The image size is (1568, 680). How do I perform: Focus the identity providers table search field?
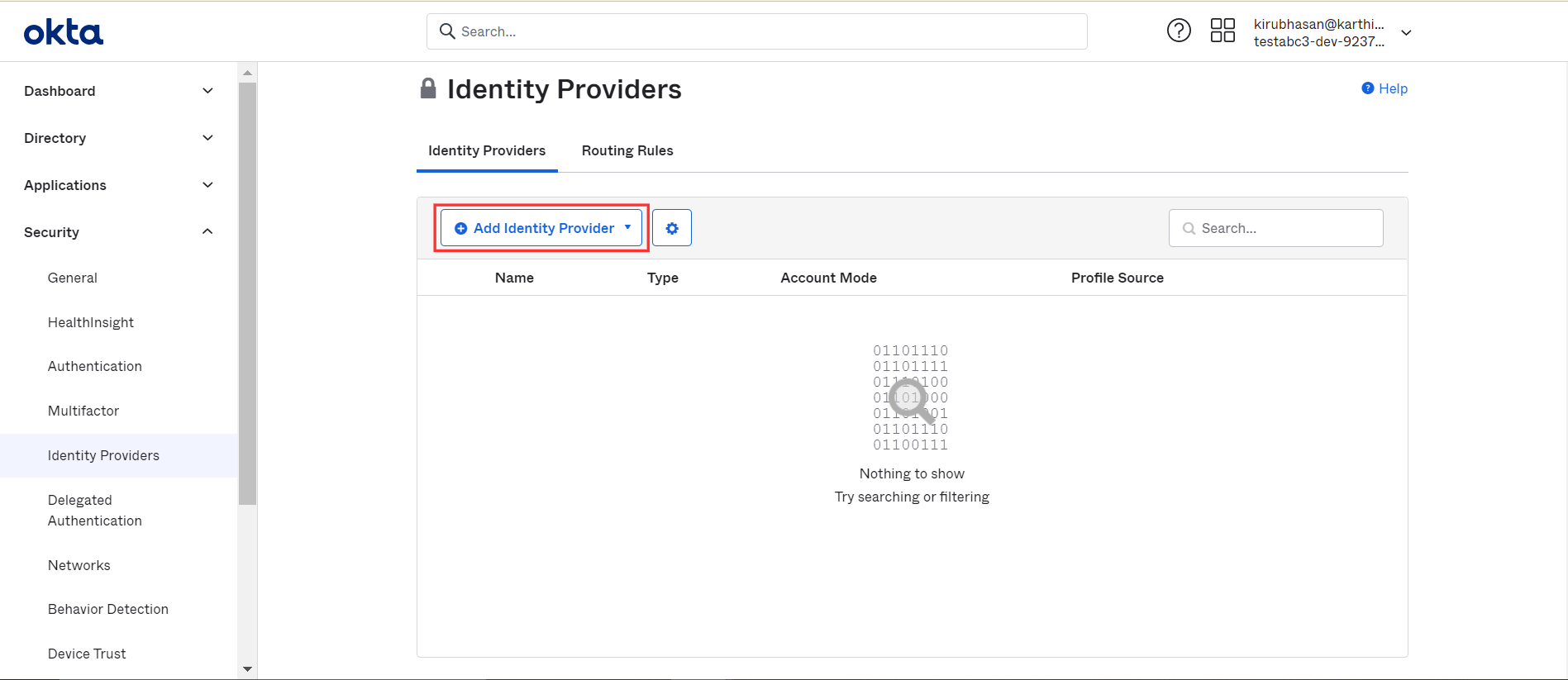1275,228
